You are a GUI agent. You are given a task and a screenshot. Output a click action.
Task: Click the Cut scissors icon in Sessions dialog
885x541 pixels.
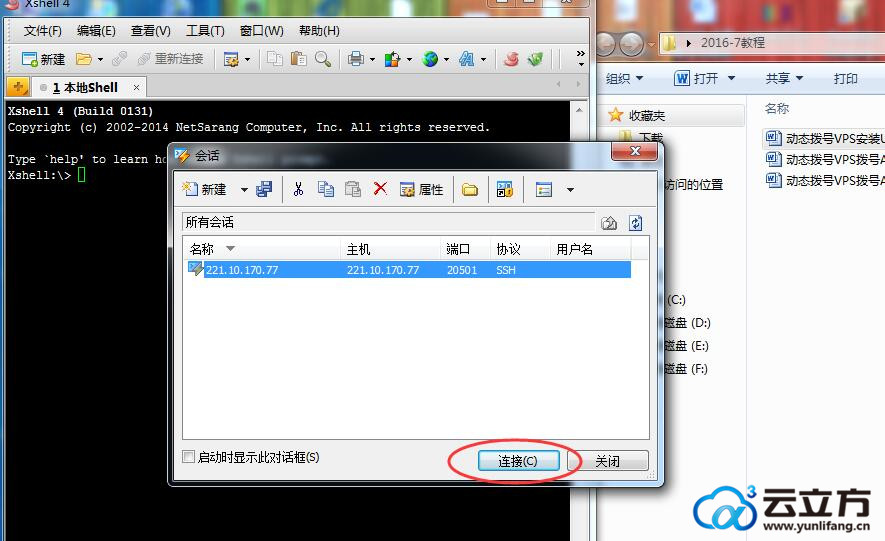point(299,189)
